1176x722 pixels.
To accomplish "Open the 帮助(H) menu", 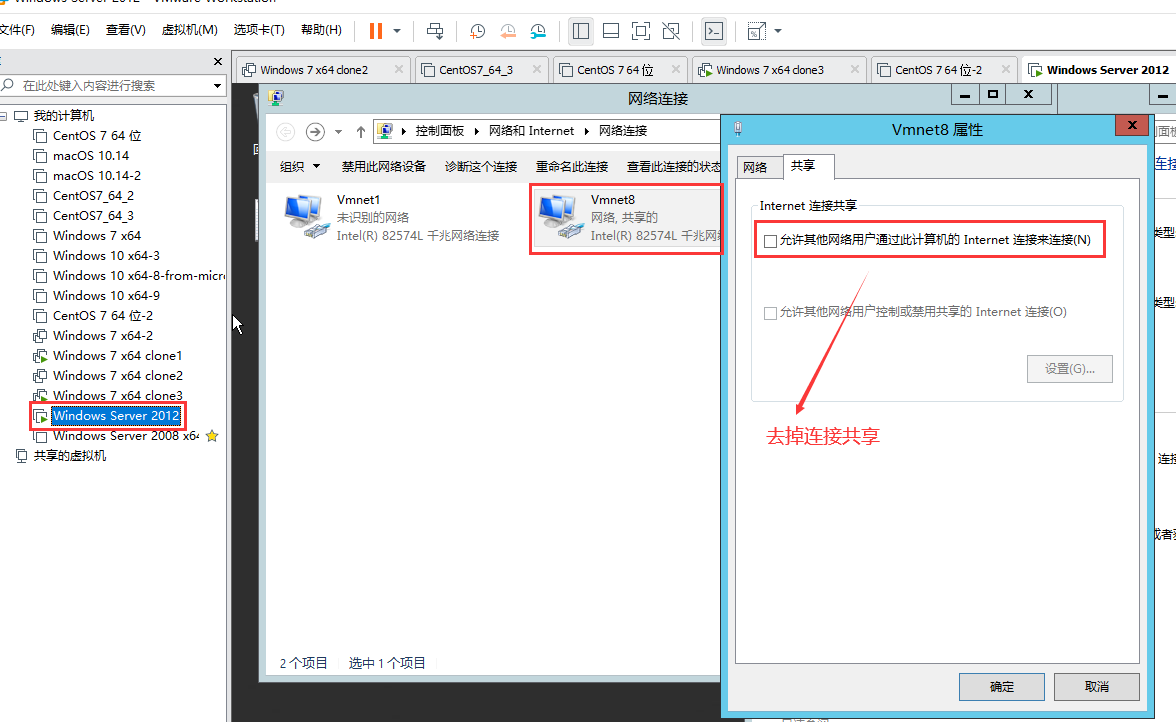I will 321,30.
